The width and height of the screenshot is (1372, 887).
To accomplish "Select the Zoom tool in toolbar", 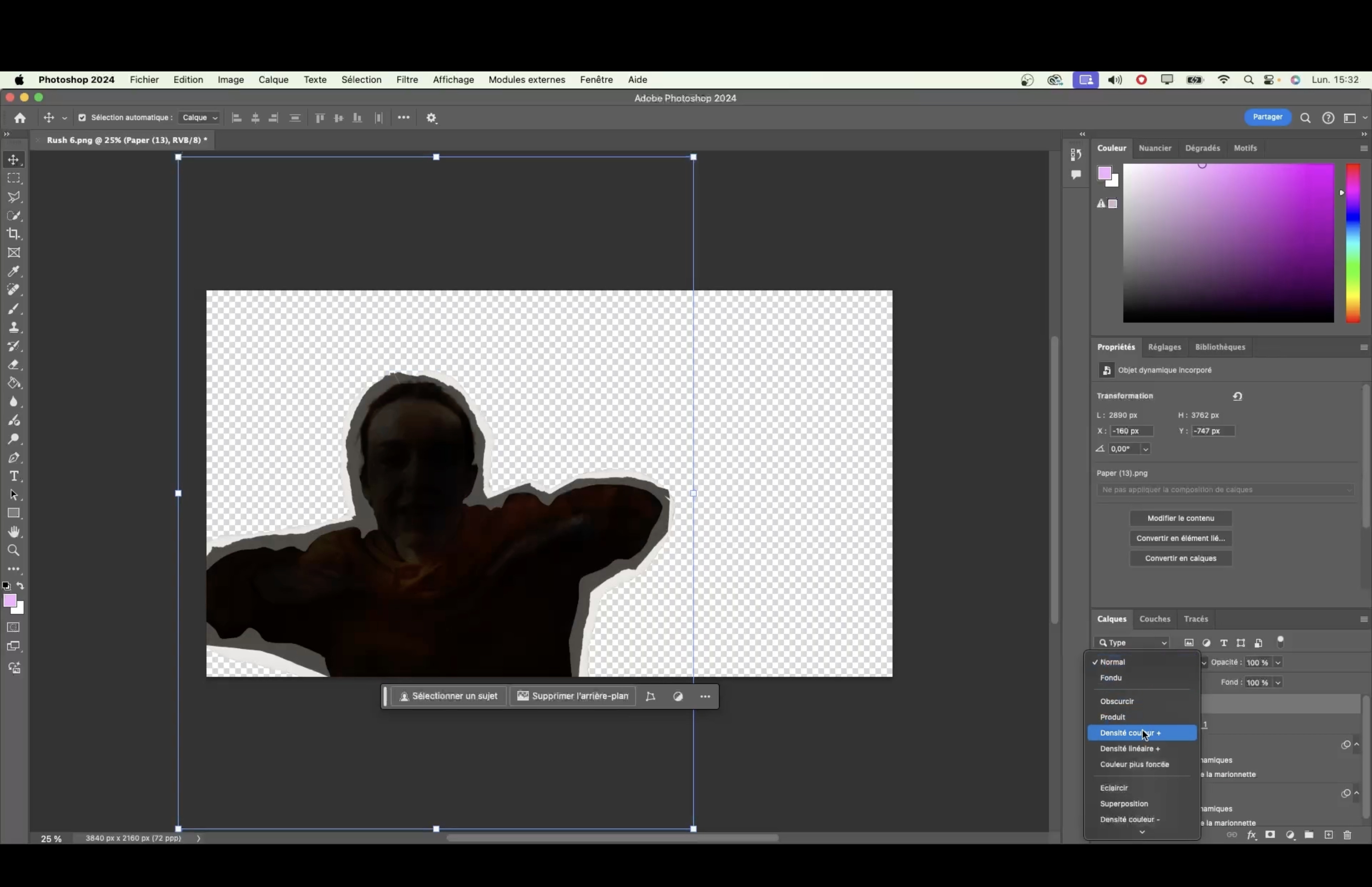I will coord(14,551).
